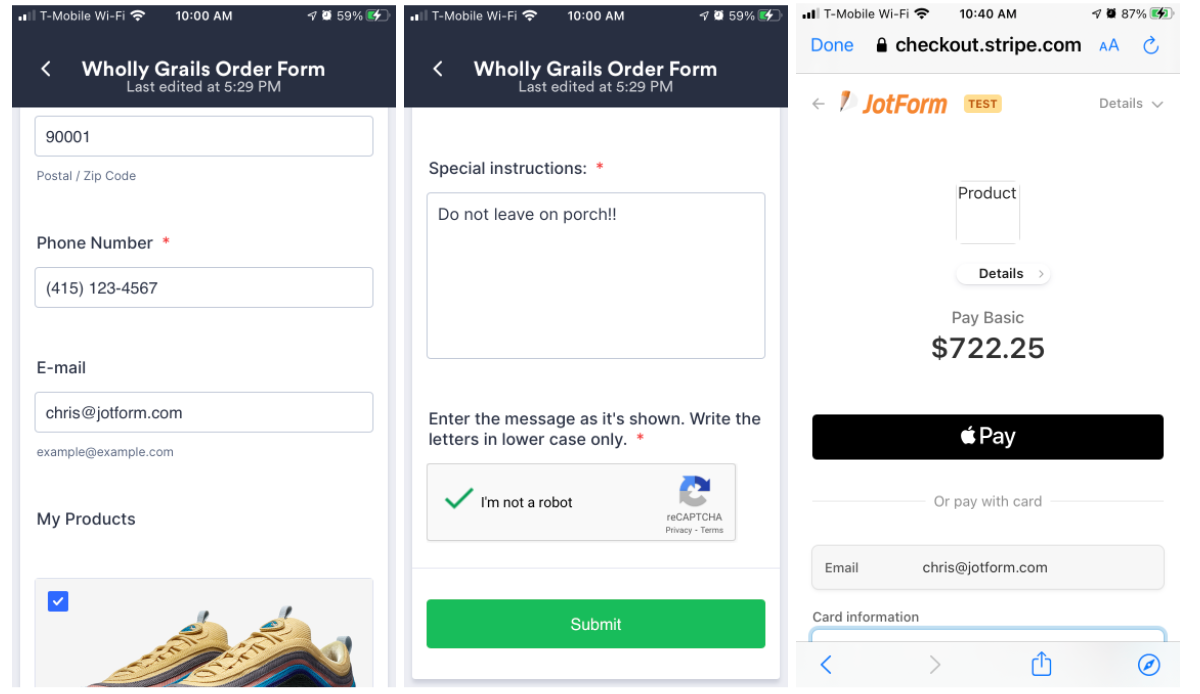Expand the Details dropdown at top right
Image resolution: width=1200 pixels, height=694 pixels.
pos(1131,104)
